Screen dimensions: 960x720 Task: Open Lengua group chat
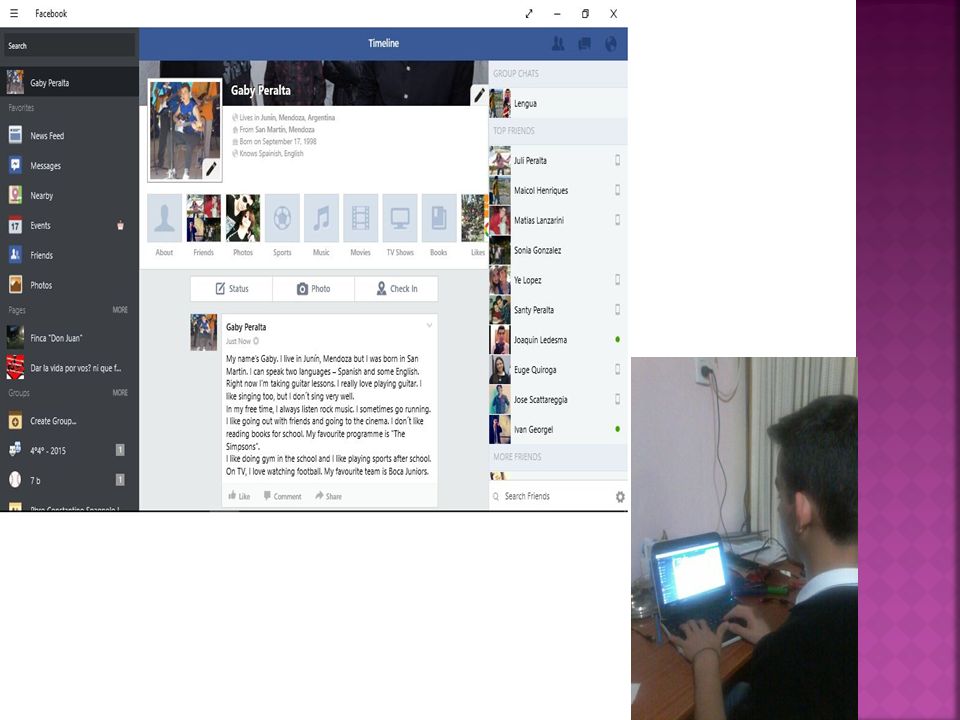pos(558,103)
